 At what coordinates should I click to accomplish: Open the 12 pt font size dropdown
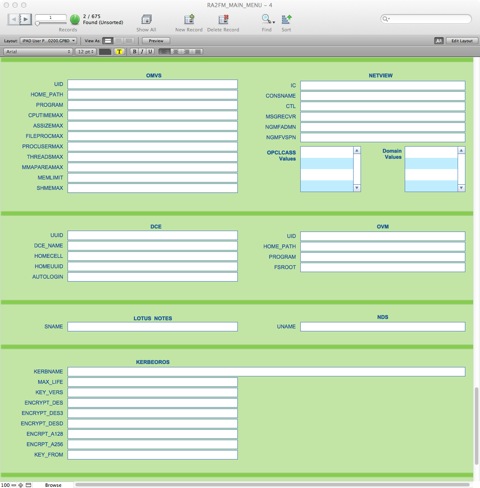click(86, 52)
